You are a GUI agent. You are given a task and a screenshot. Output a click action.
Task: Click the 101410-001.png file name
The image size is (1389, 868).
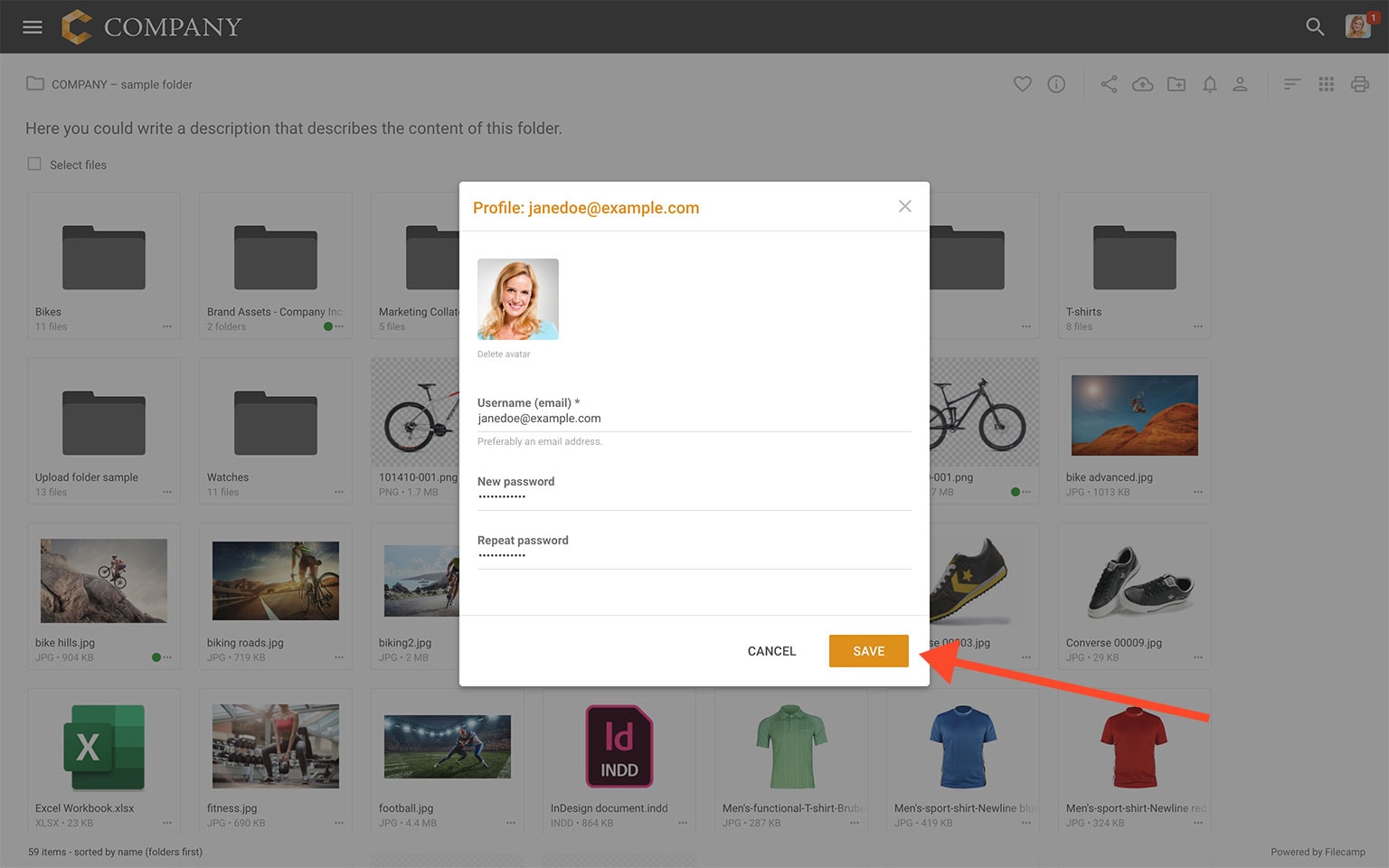click(x=418, y=477)
